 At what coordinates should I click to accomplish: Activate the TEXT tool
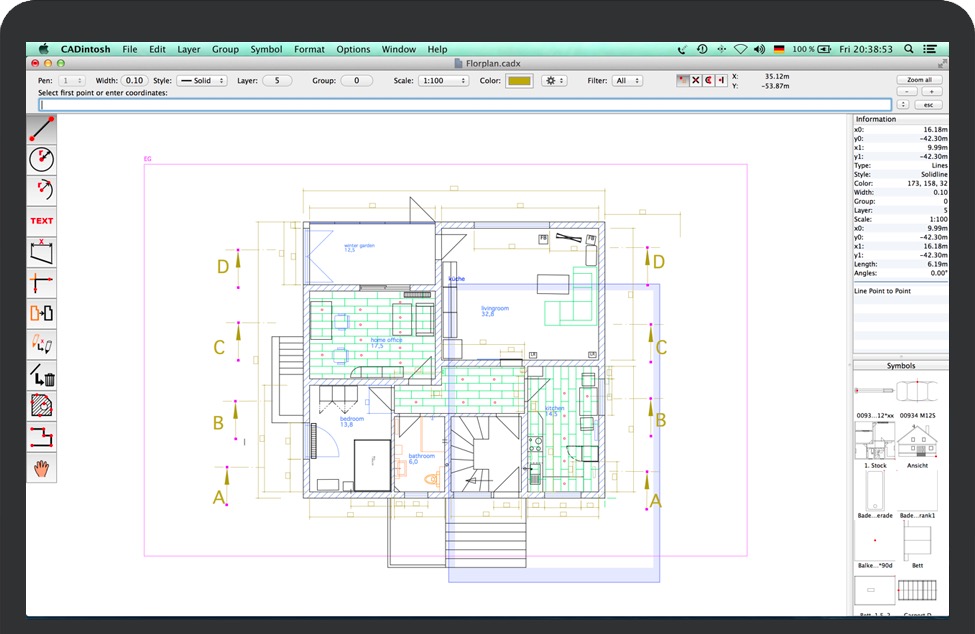click(x=41, y=221)
